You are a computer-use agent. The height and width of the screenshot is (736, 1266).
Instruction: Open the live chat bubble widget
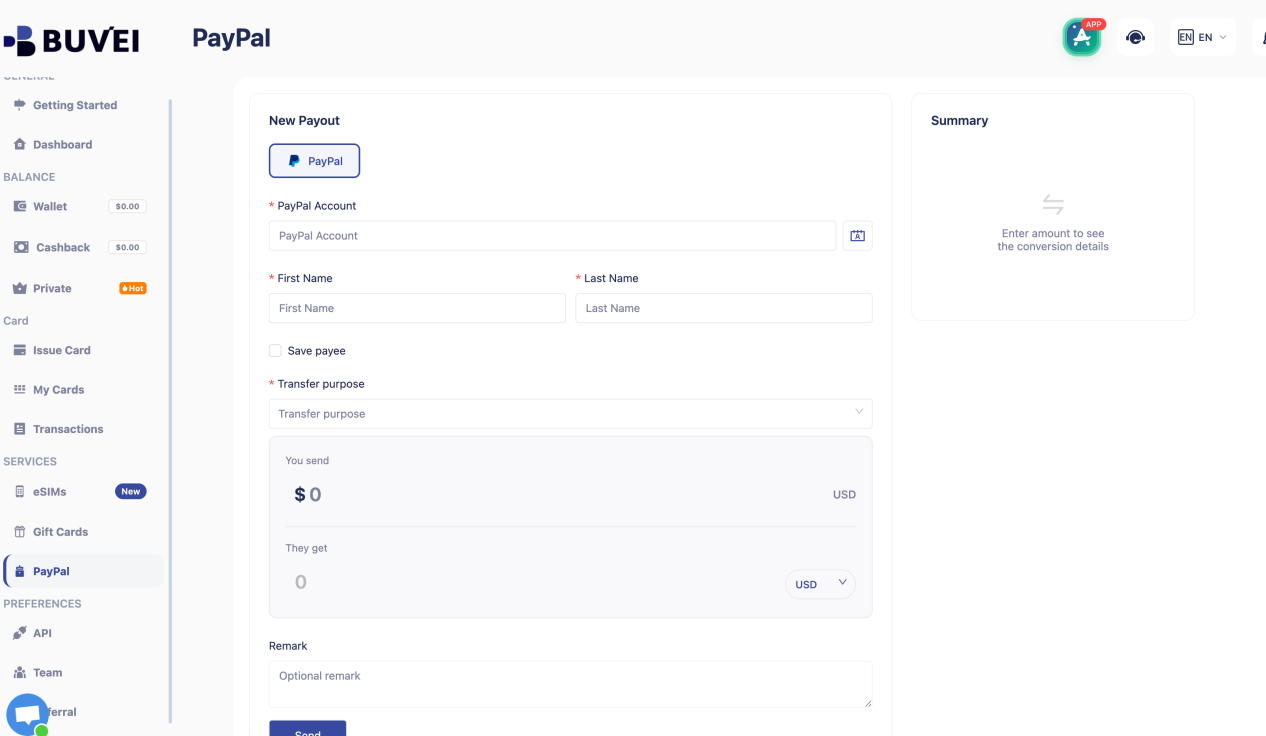(27, 714)
